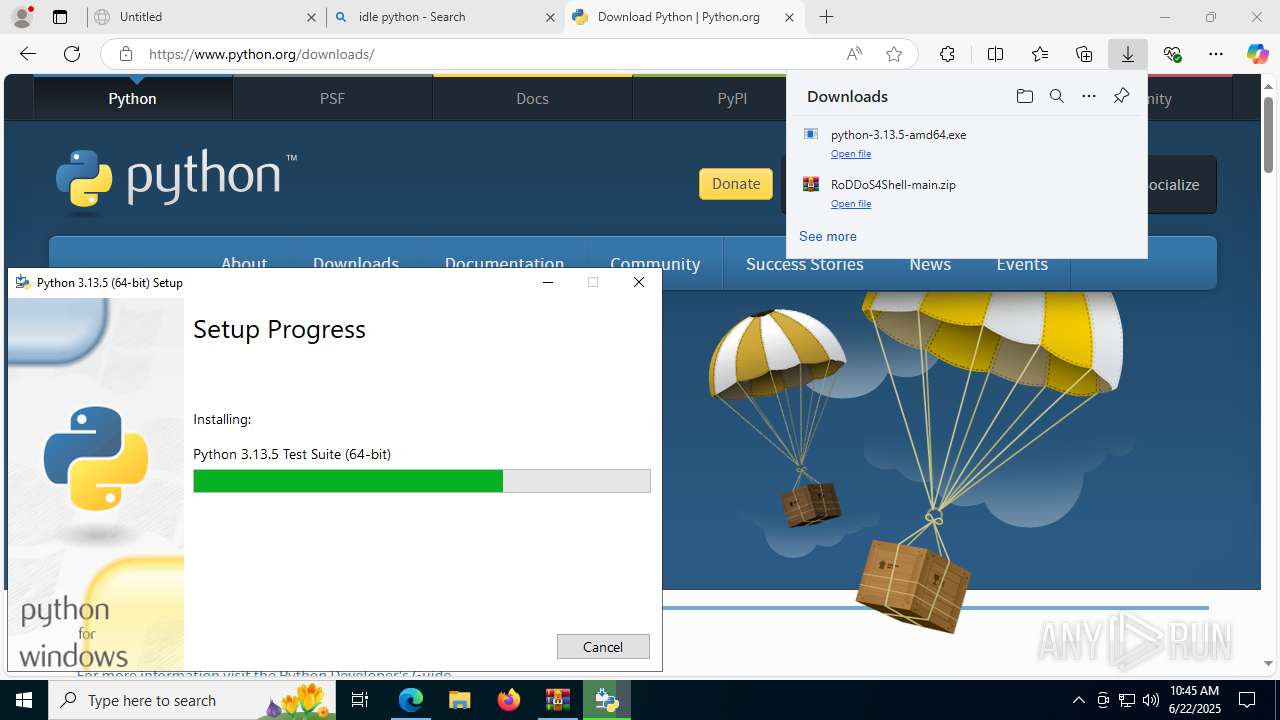View site information lock icon

(x=126, y=54)
